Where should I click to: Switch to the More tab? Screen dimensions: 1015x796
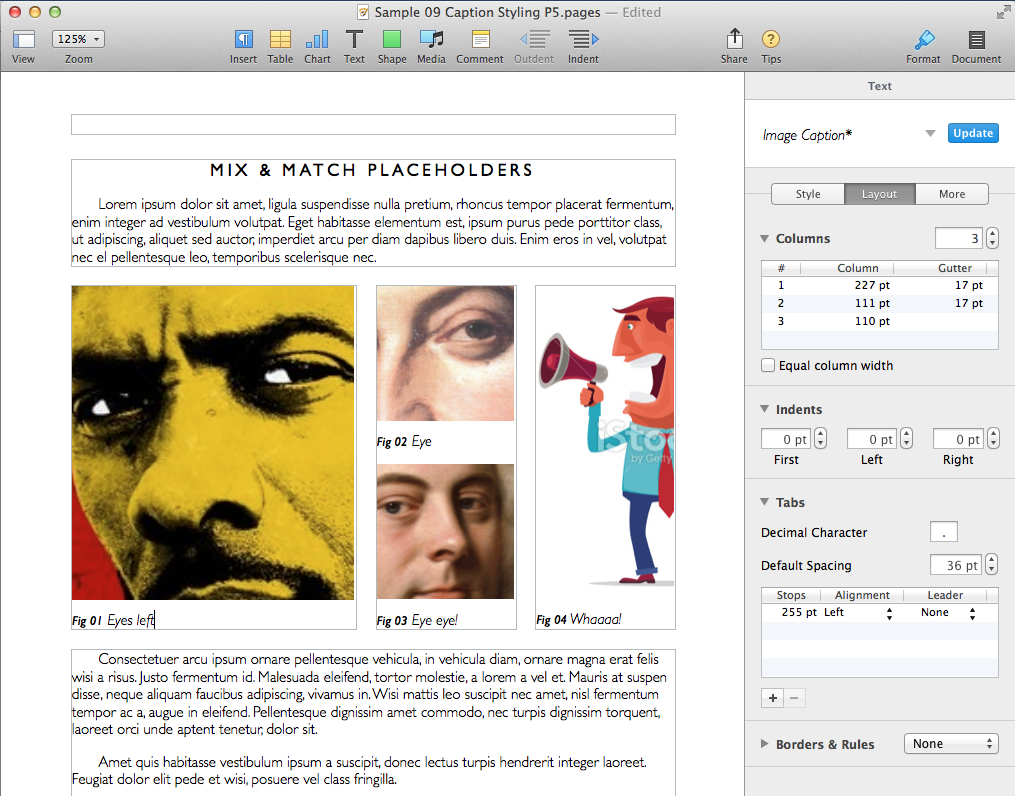tap(952, 194)
